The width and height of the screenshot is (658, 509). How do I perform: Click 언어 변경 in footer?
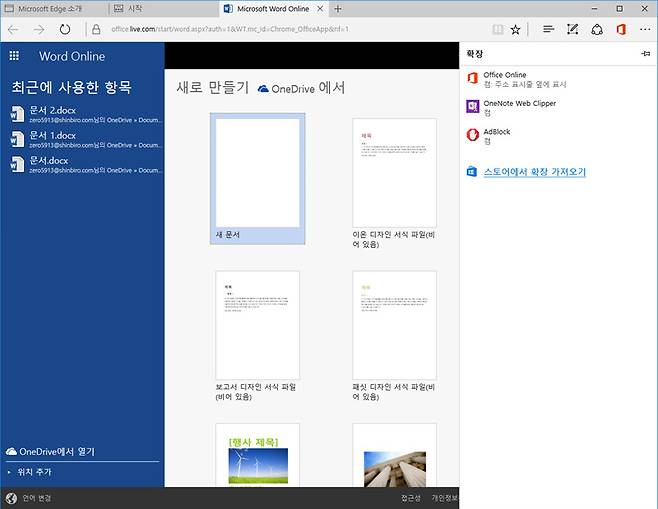pyautogui.click(x=37, y=498)
